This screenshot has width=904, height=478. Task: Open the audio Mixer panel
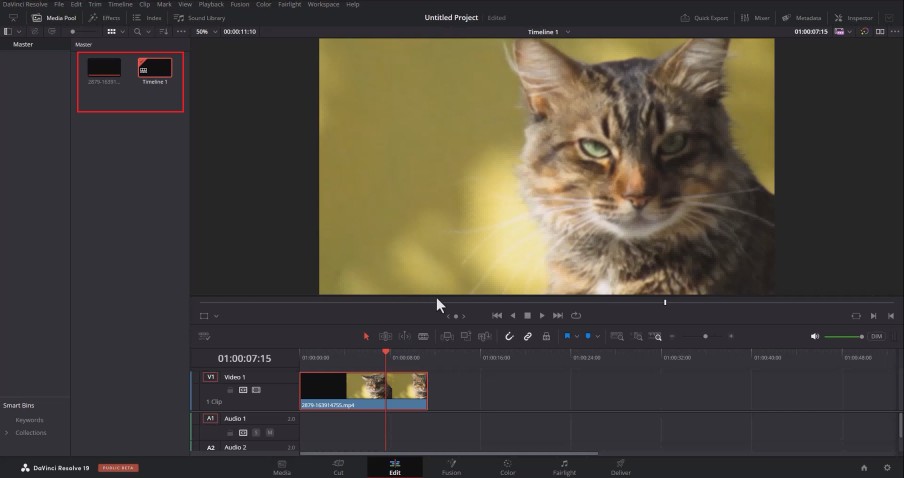[755, 18]
